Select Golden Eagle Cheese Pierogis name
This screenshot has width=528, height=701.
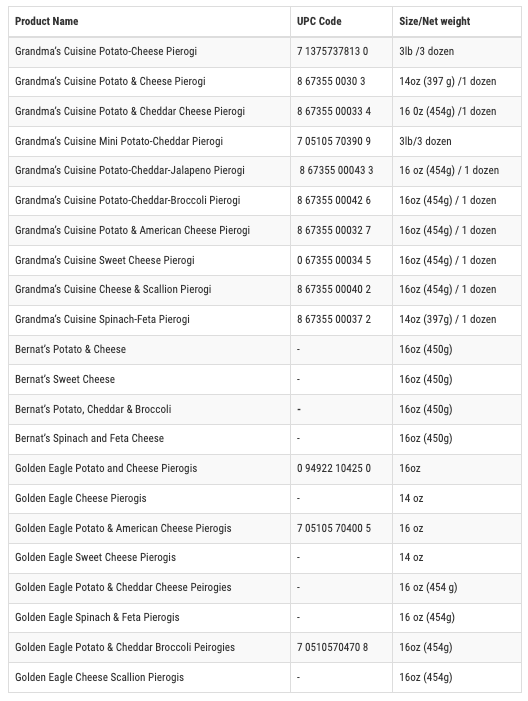(x=81, y=498)
